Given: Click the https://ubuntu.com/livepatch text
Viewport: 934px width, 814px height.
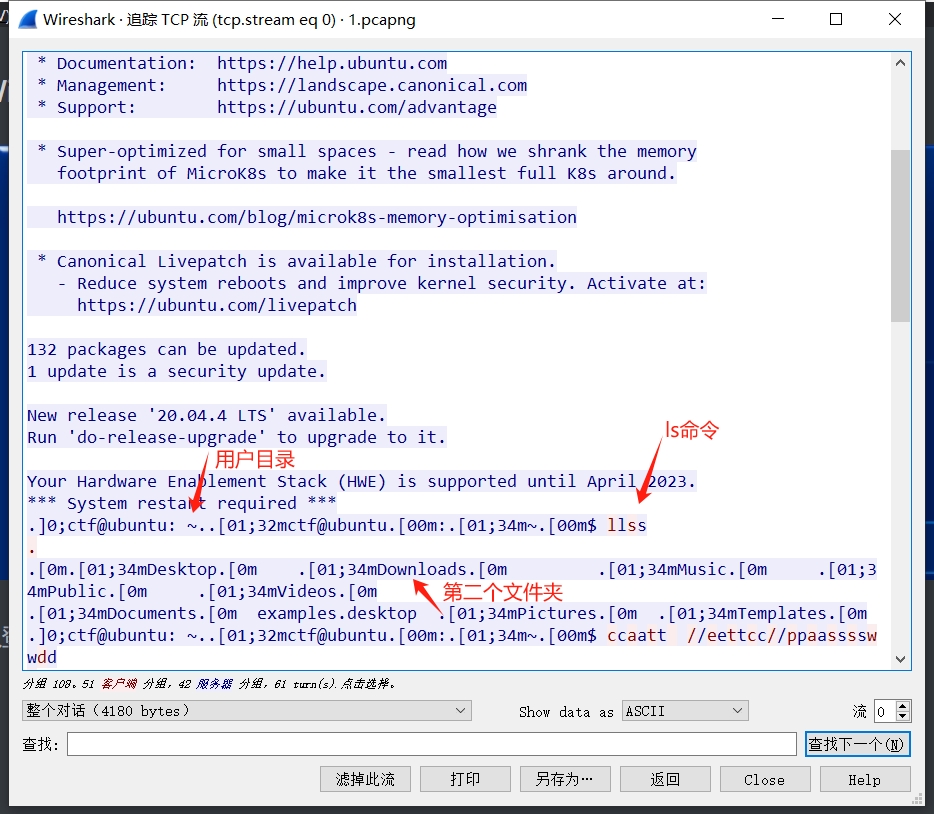Looking at the screenshot, I should pos(217,305).
